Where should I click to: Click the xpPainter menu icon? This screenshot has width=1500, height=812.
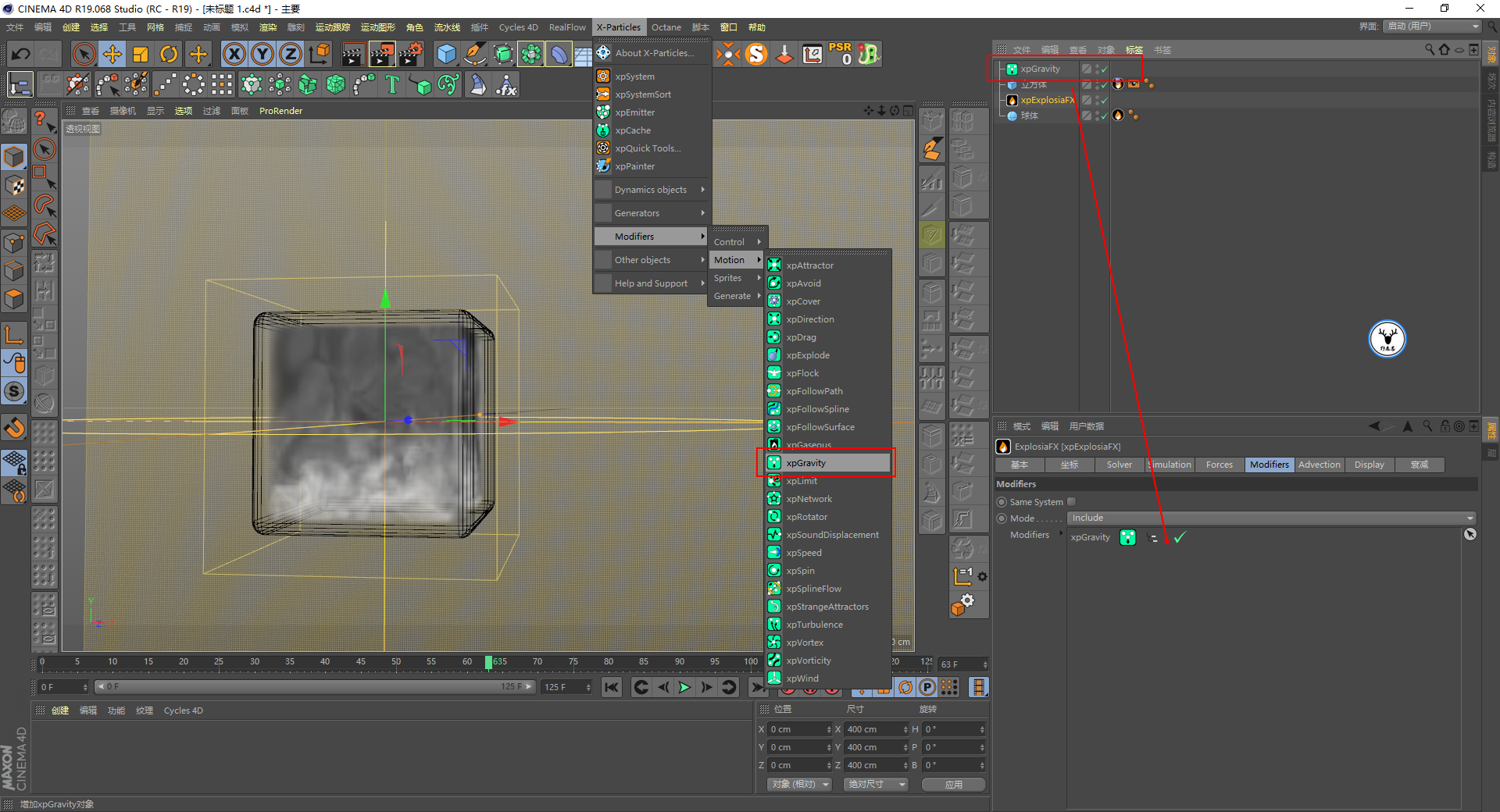coord(603,166)
